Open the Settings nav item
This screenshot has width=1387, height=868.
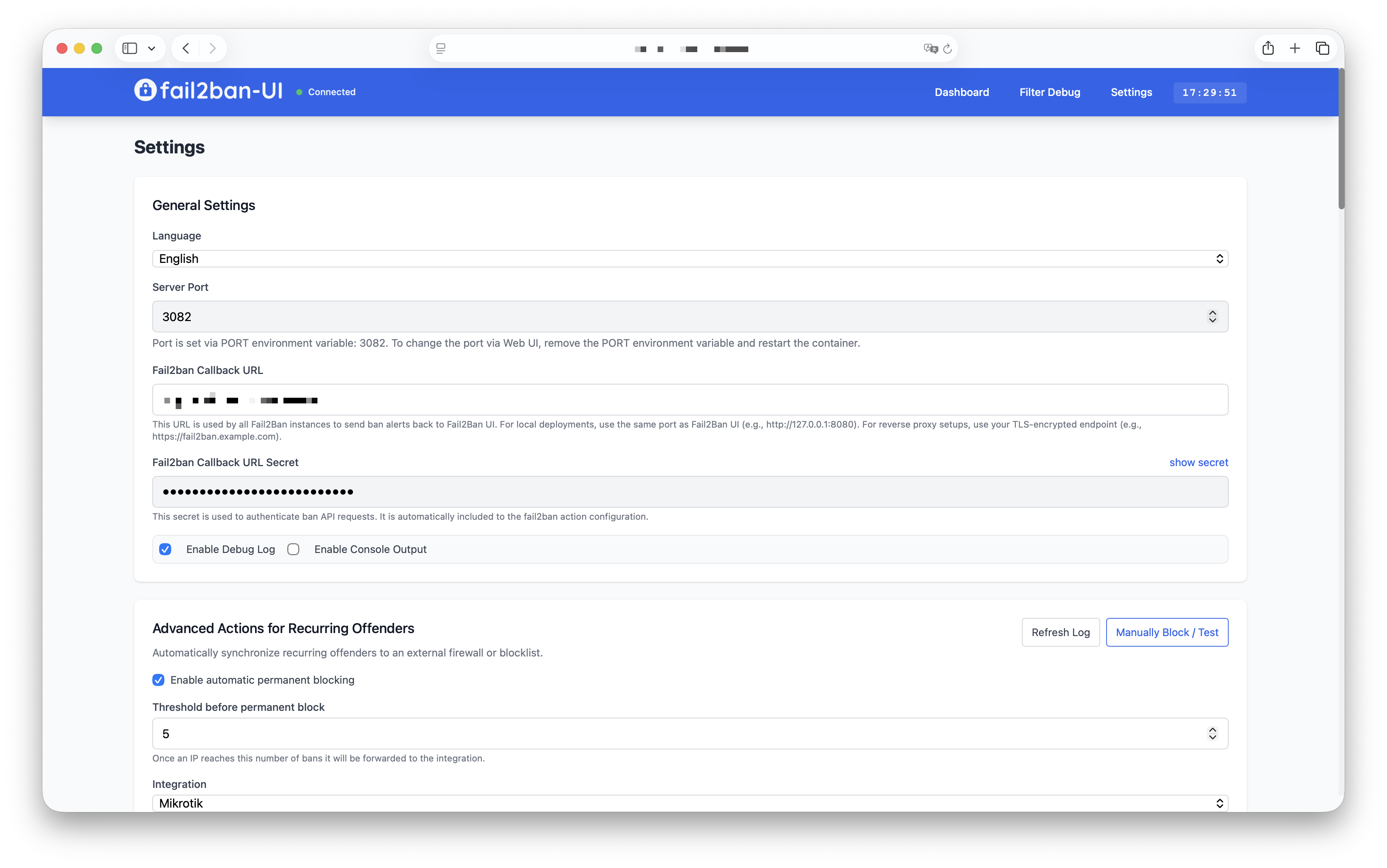click(1131, 93)
